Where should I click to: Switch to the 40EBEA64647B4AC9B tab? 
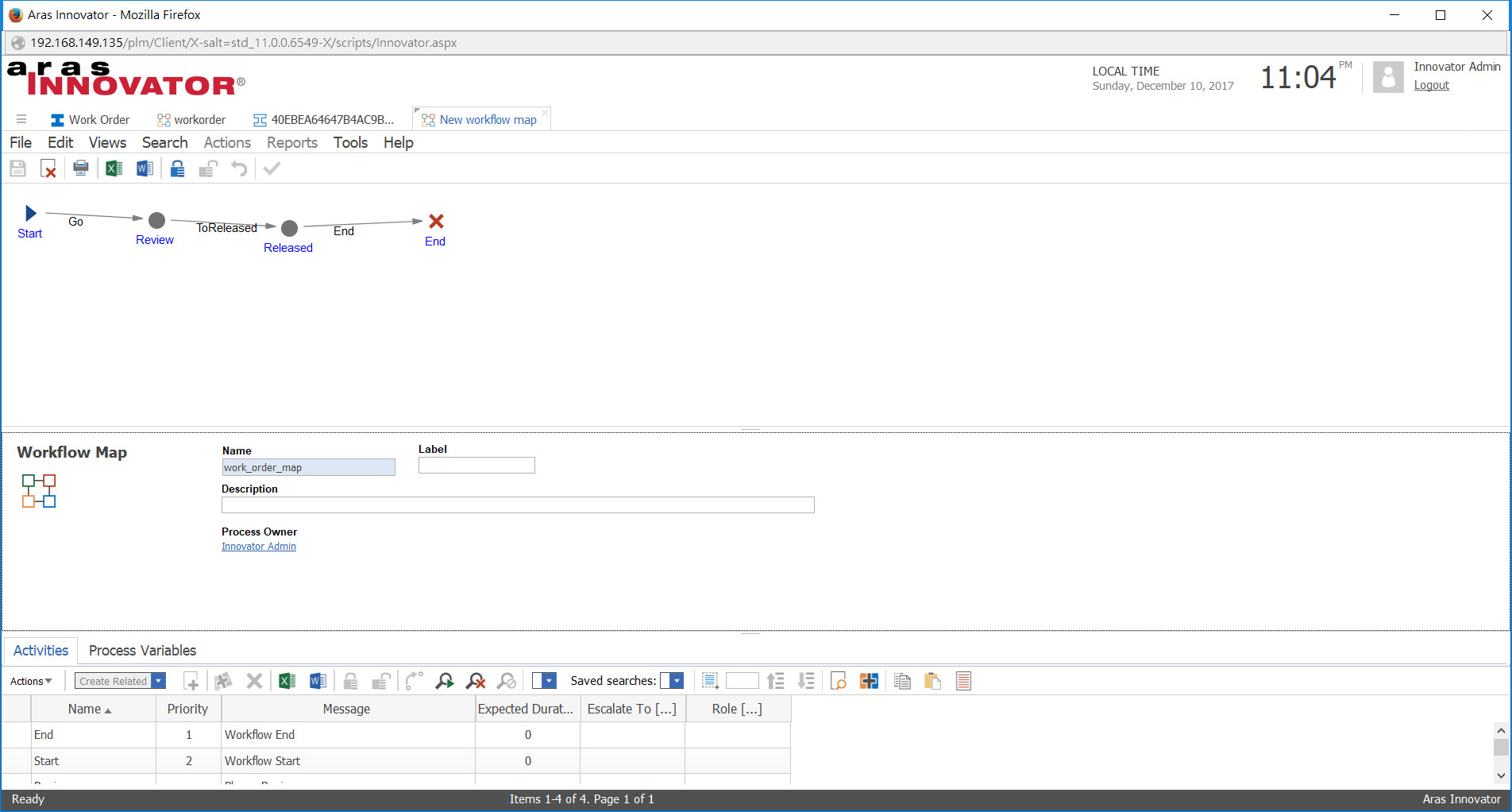coord(323,119)
